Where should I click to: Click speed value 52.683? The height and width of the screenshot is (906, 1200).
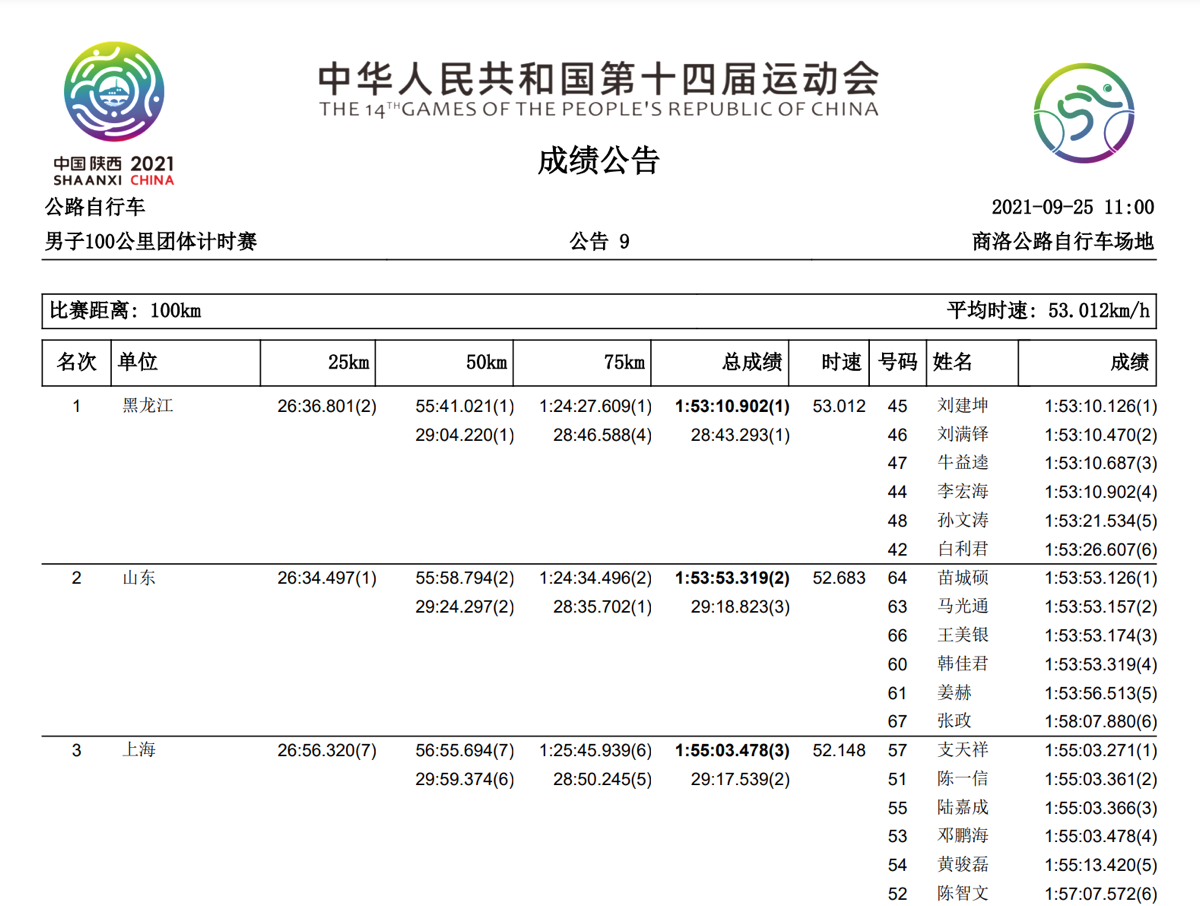840,578
